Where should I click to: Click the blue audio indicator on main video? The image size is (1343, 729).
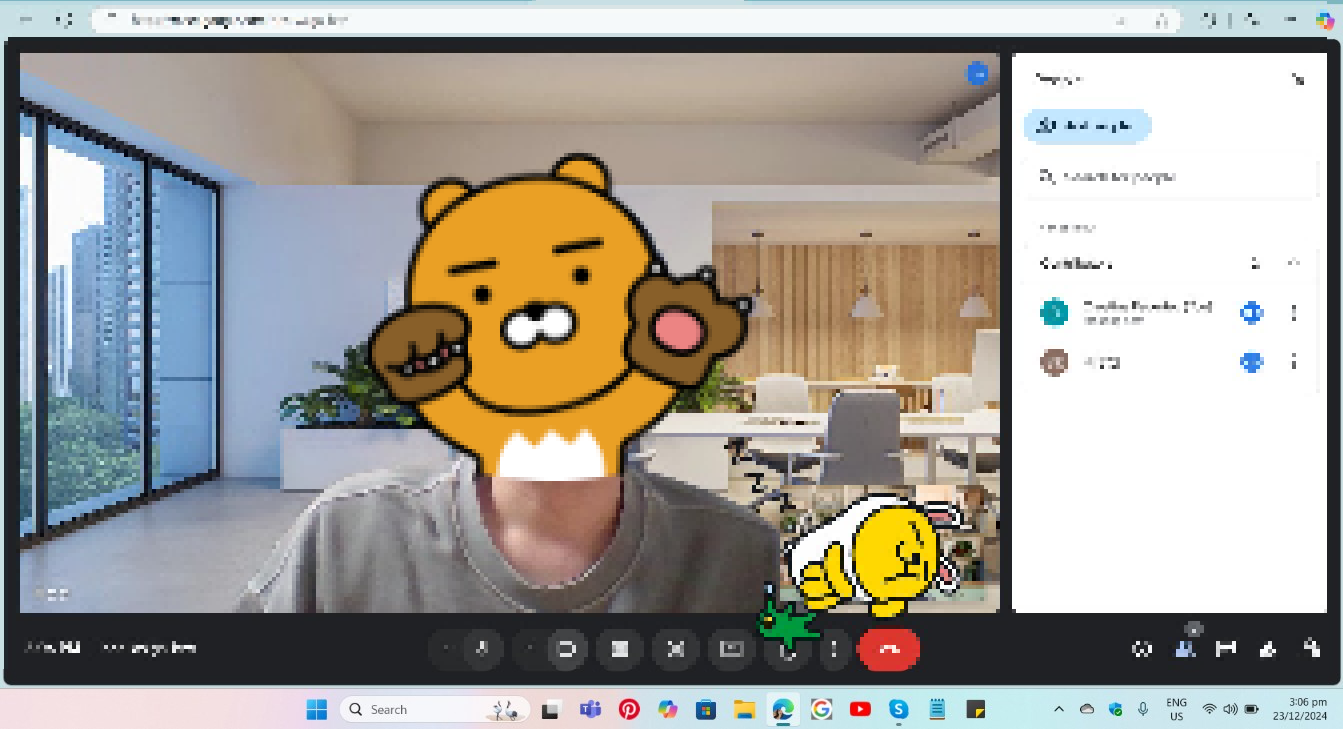(x=977, y=74)
